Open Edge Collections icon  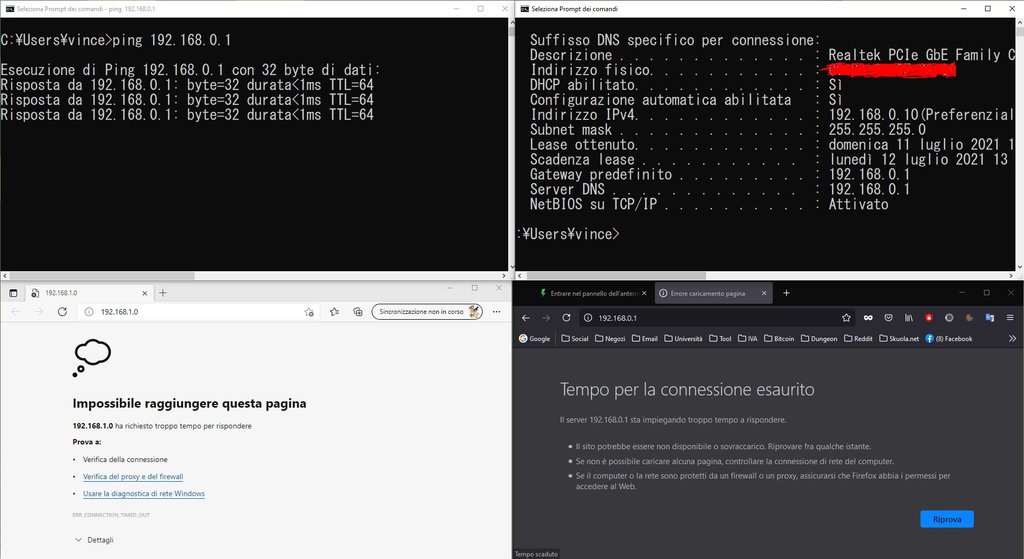click(357, 312)
